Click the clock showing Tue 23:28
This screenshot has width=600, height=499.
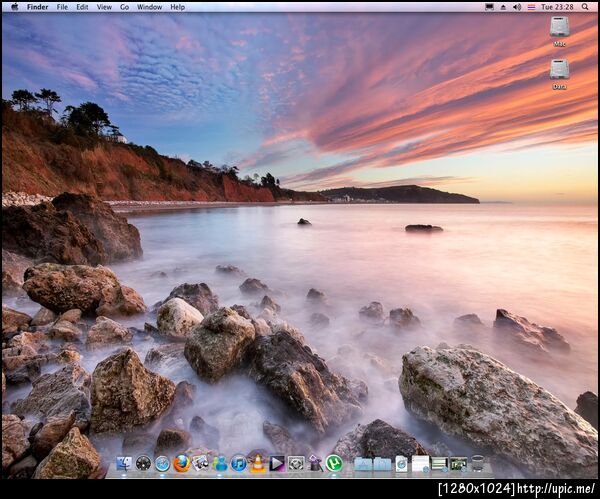(x=557, y=7)
